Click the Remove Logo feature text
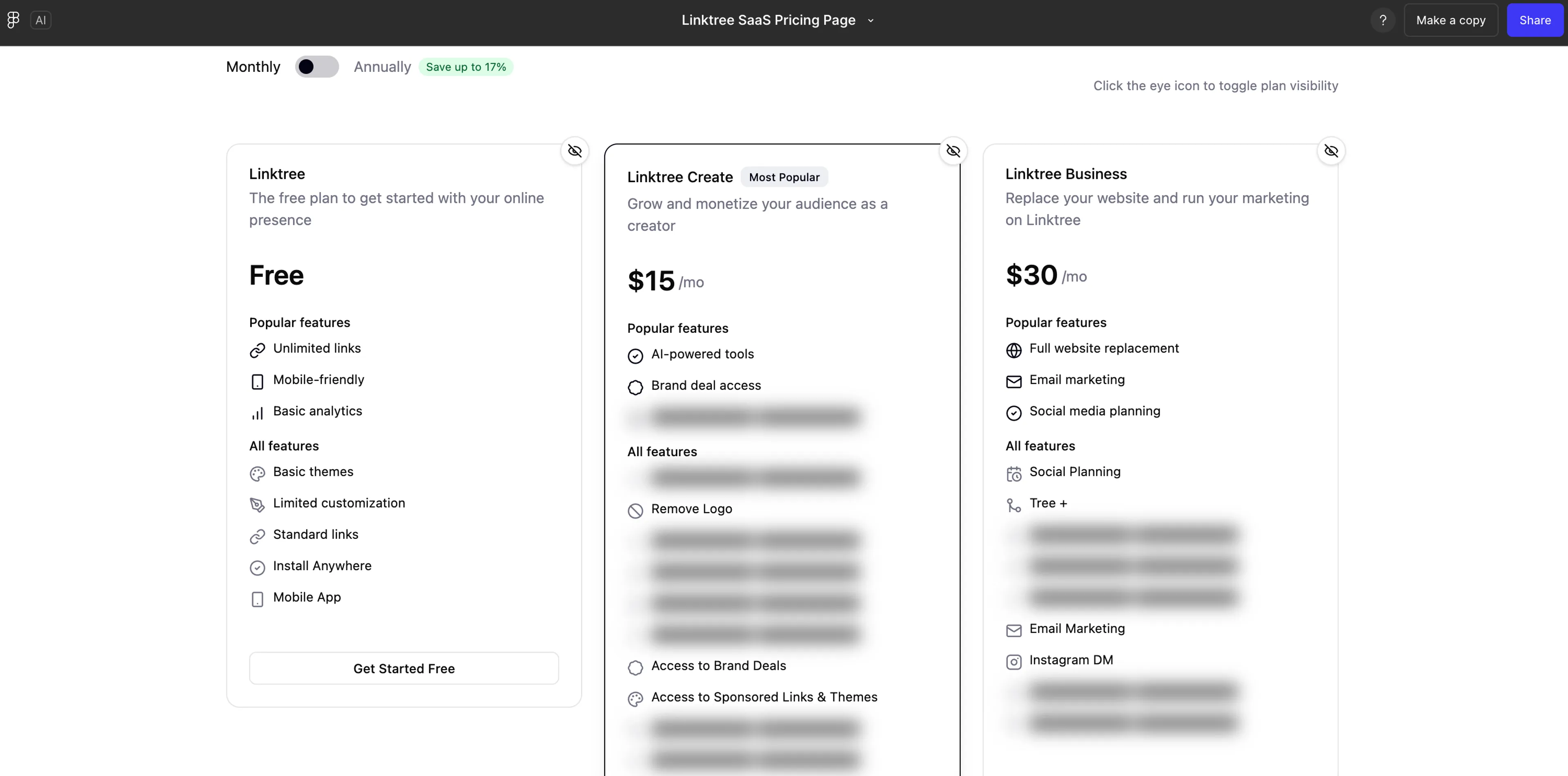1568x776 pixels. tap(691, 509)
